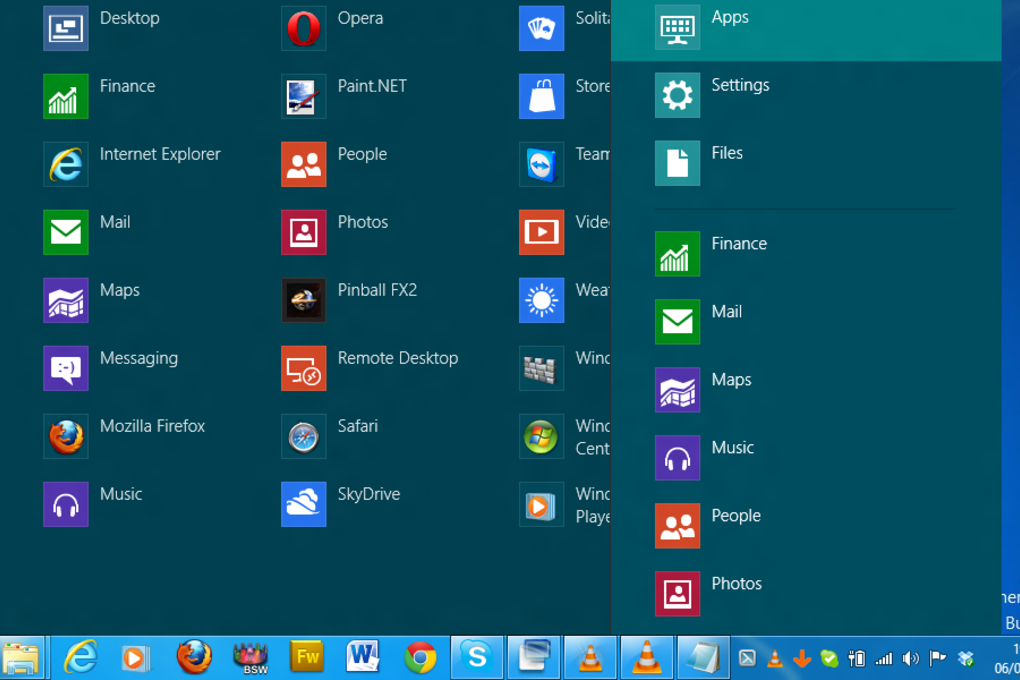Image resolution: width=1020 pixels, height=680 pixels.
Task: Click the orange down-arrow tray icon
Action: click(x=801, y=659)
